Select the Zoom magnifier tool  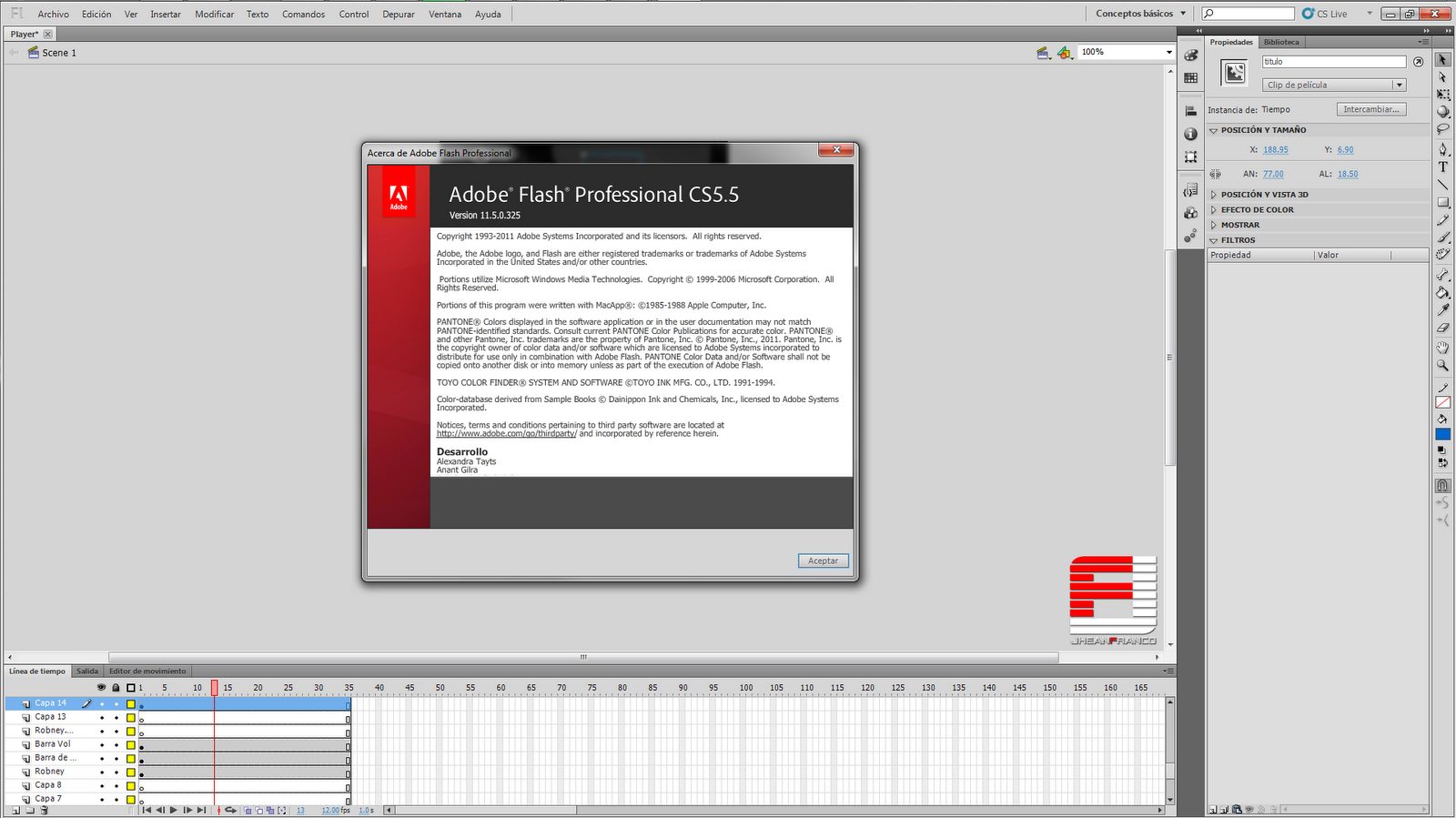pos(1442,366)
